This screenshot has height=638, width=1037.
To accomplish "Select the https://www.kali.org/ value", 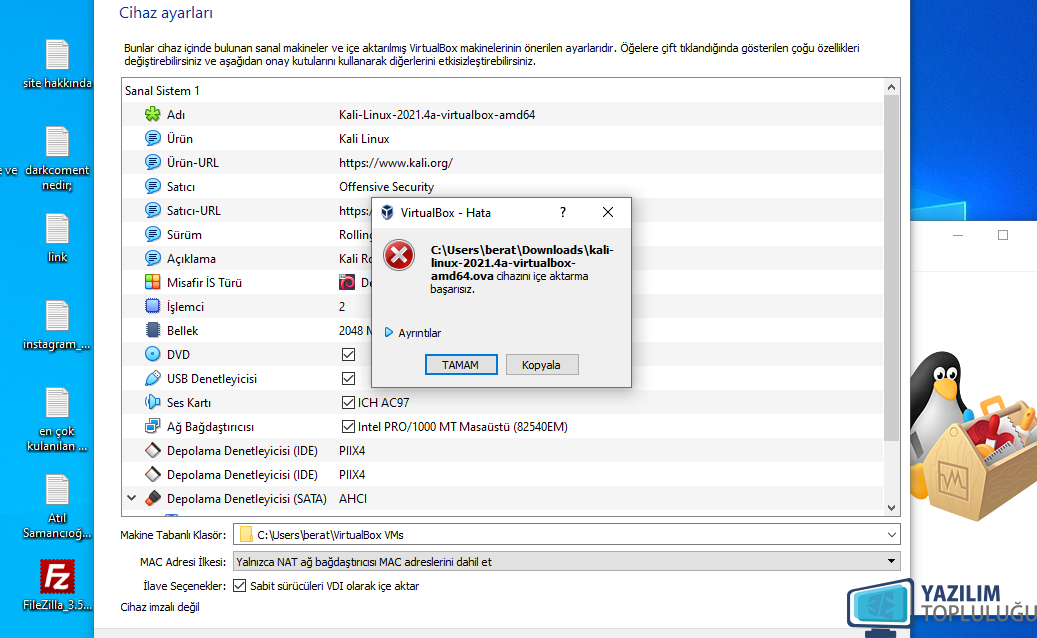I will (396, 163).
